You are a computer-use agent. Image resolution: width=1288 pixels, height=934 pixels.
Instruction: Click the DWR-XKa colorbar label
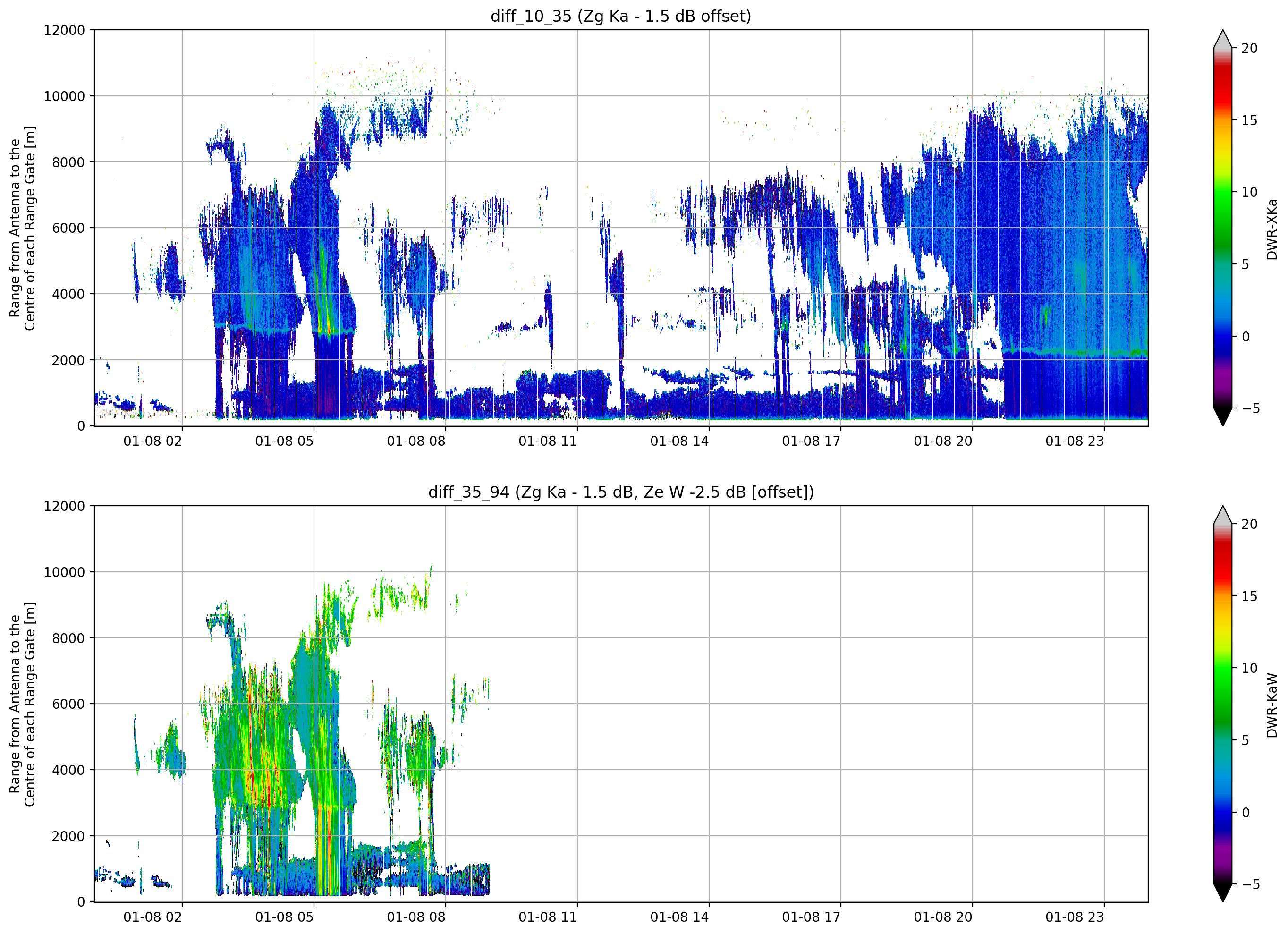click(1271, 229)
